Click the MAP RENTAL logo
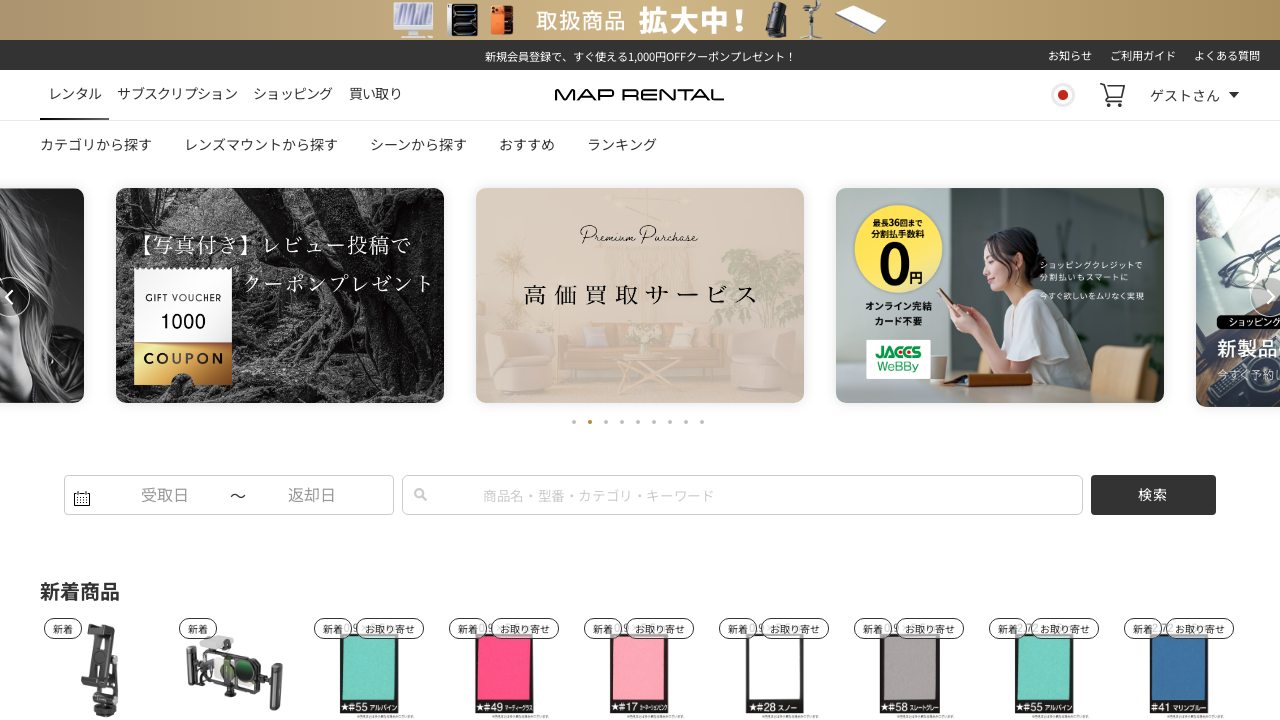Screen dimensions: 1280x720 click(639, 95)
